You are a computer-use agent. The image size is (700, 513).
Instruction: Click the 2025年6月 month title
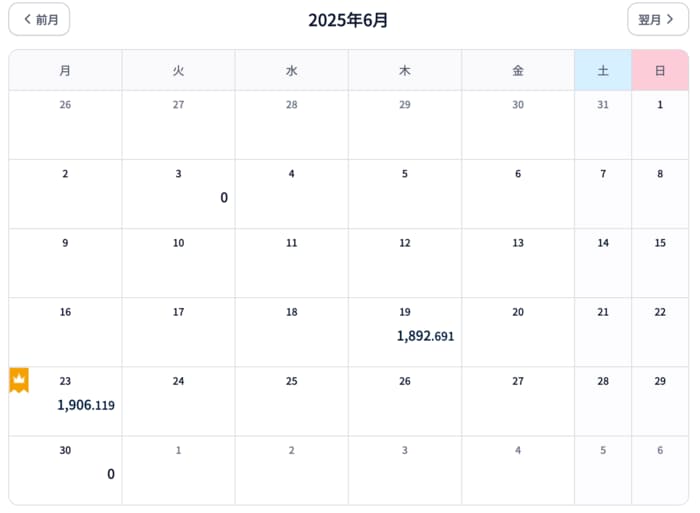click(x=348, y=20)
